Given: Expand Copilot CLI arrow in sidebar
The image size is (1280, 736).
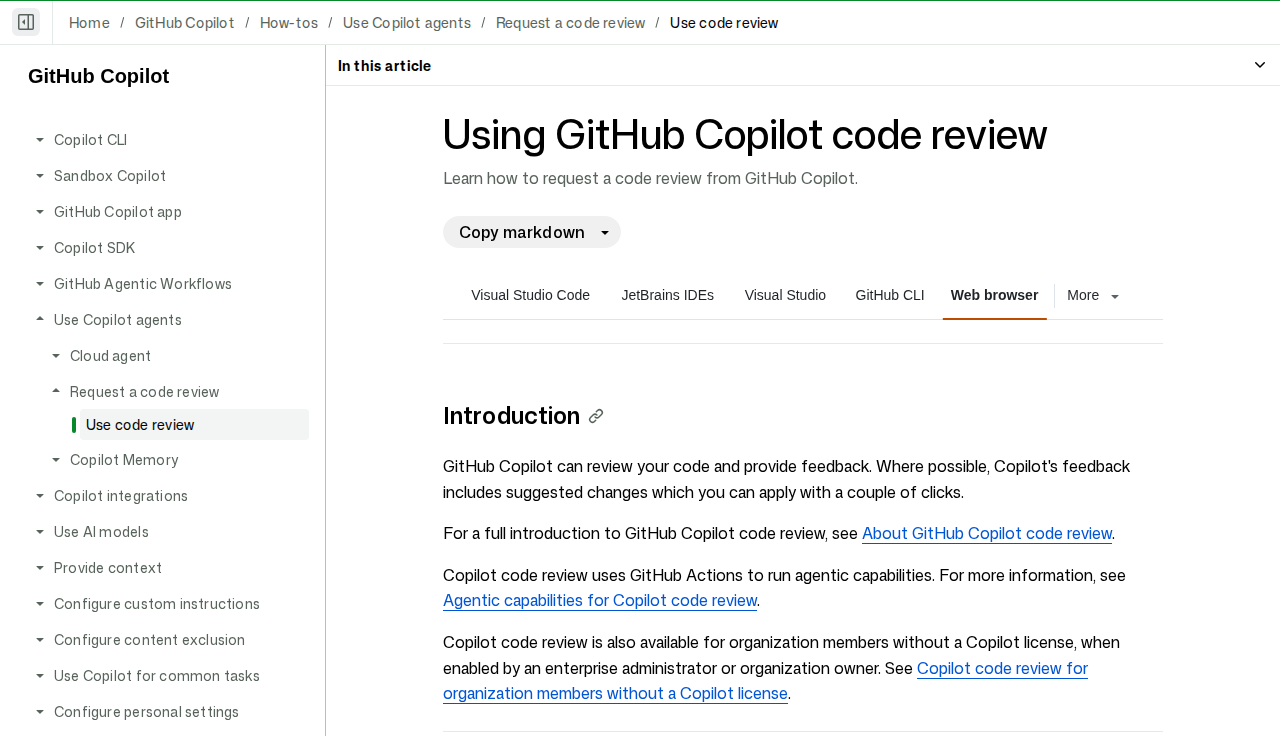Looking at the screenshot, I should point(40,140).
